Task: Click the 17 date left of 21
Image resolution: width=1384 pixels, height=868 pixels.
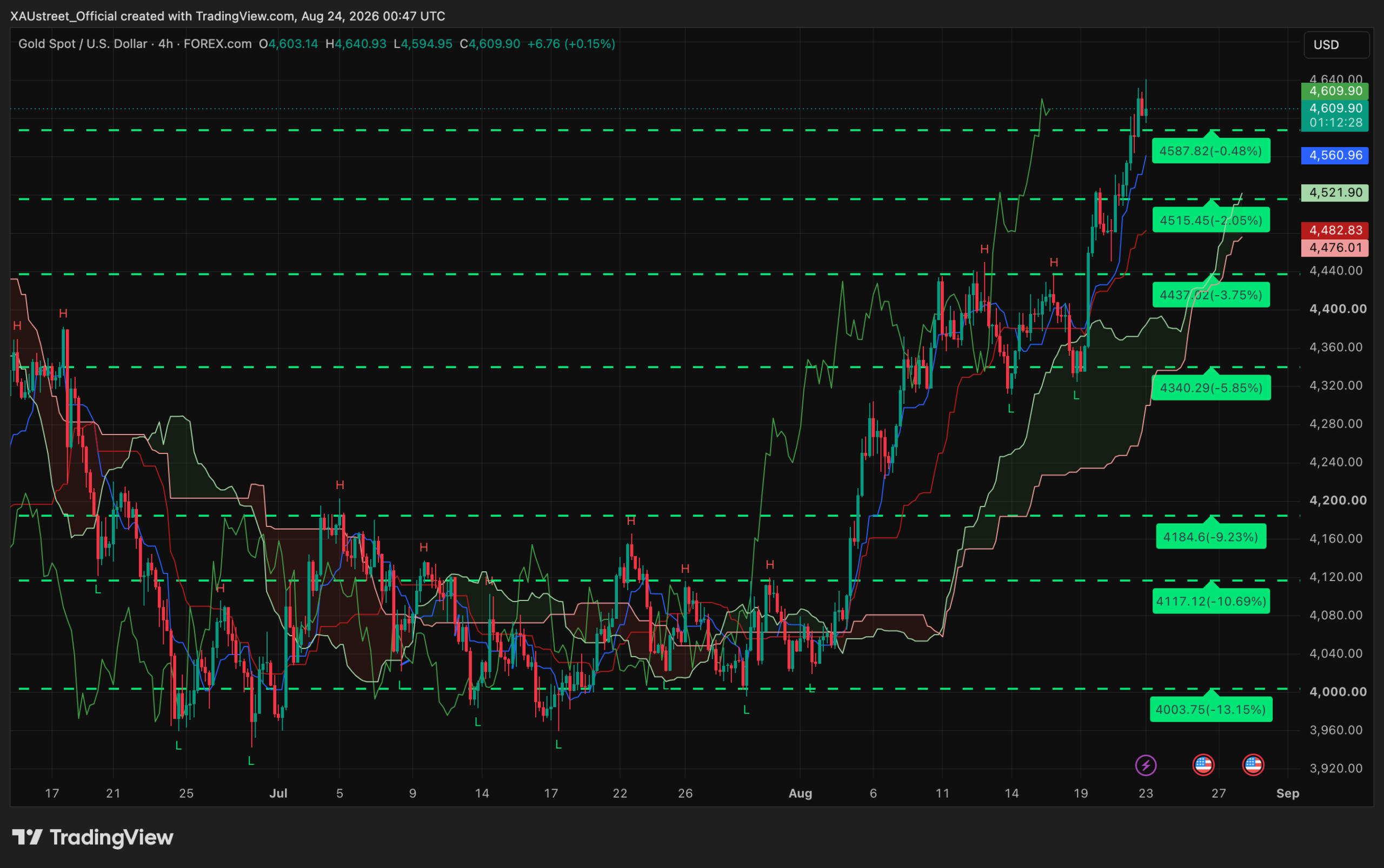Action: point(52,793)
